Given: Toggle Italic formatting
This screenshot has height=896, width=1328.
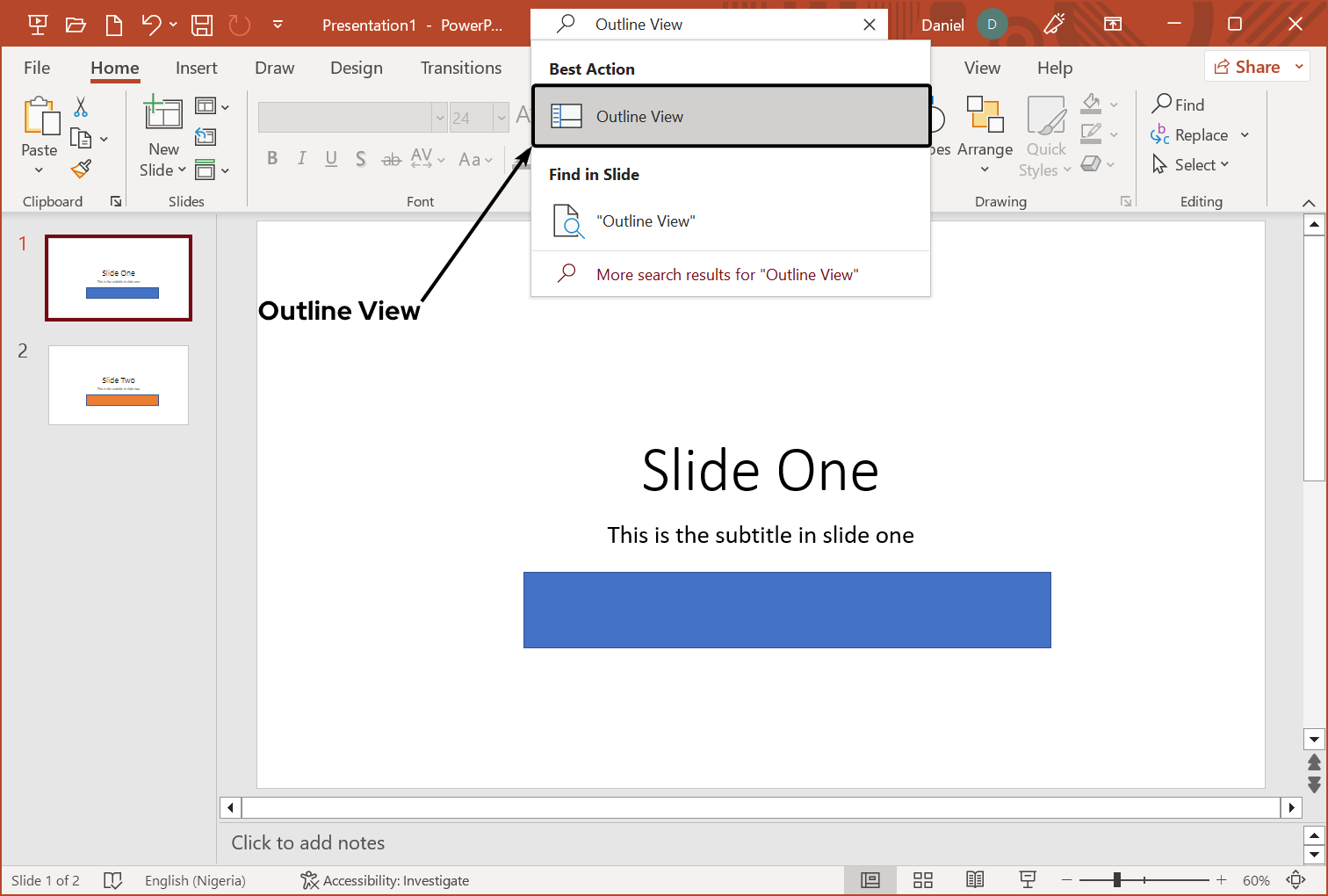Looking at the screenshot, I should point(301,158).
